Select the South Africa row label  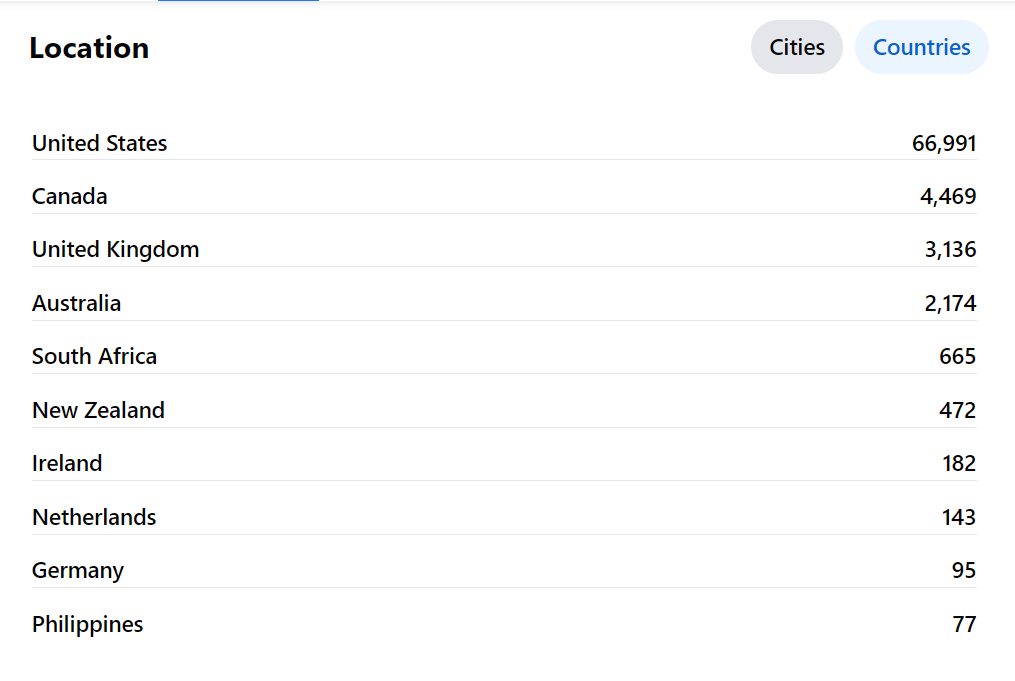[94, 356]
